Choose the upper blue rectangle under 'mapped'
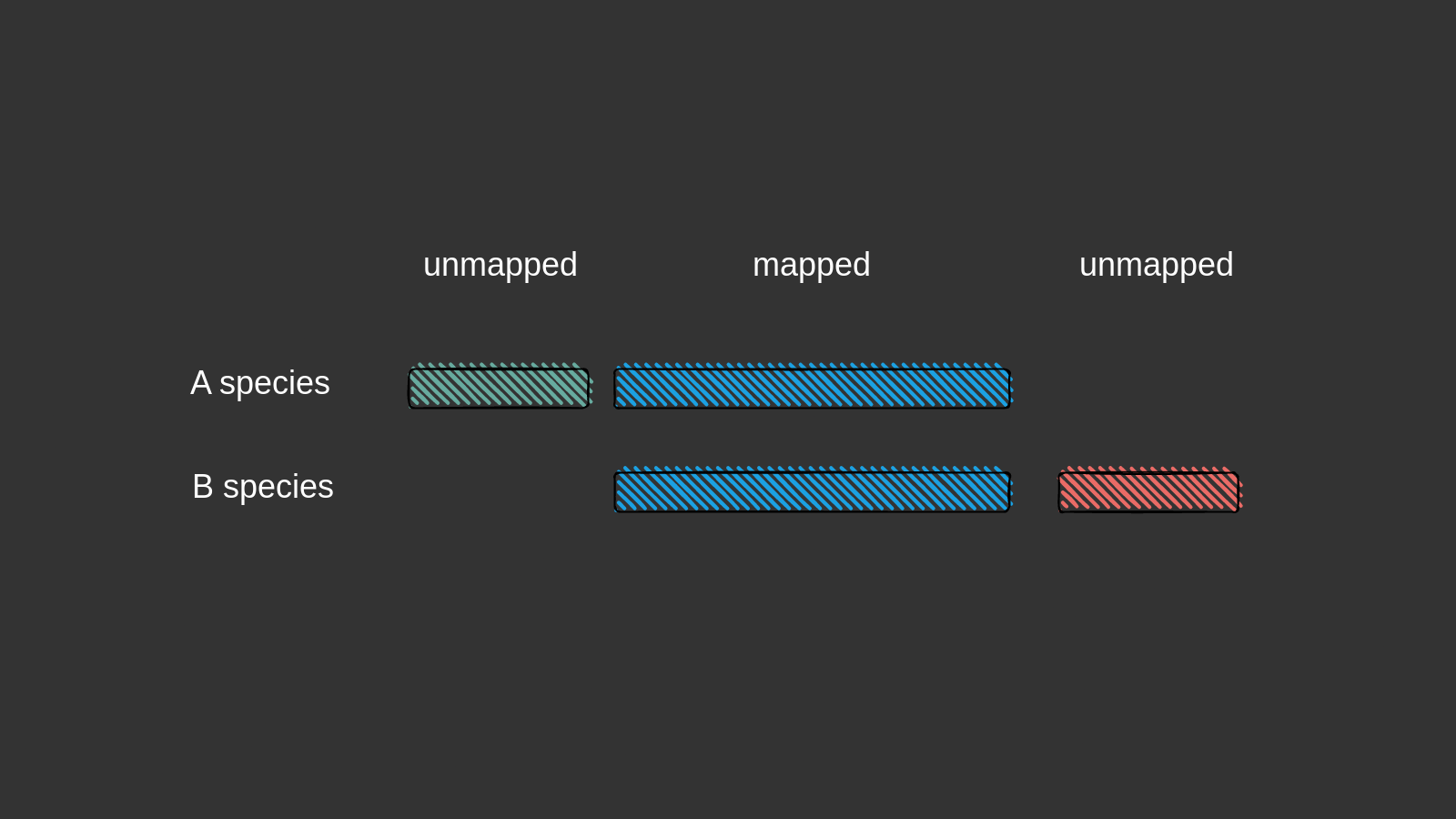The image size is (1456, 819). (813, 387)
